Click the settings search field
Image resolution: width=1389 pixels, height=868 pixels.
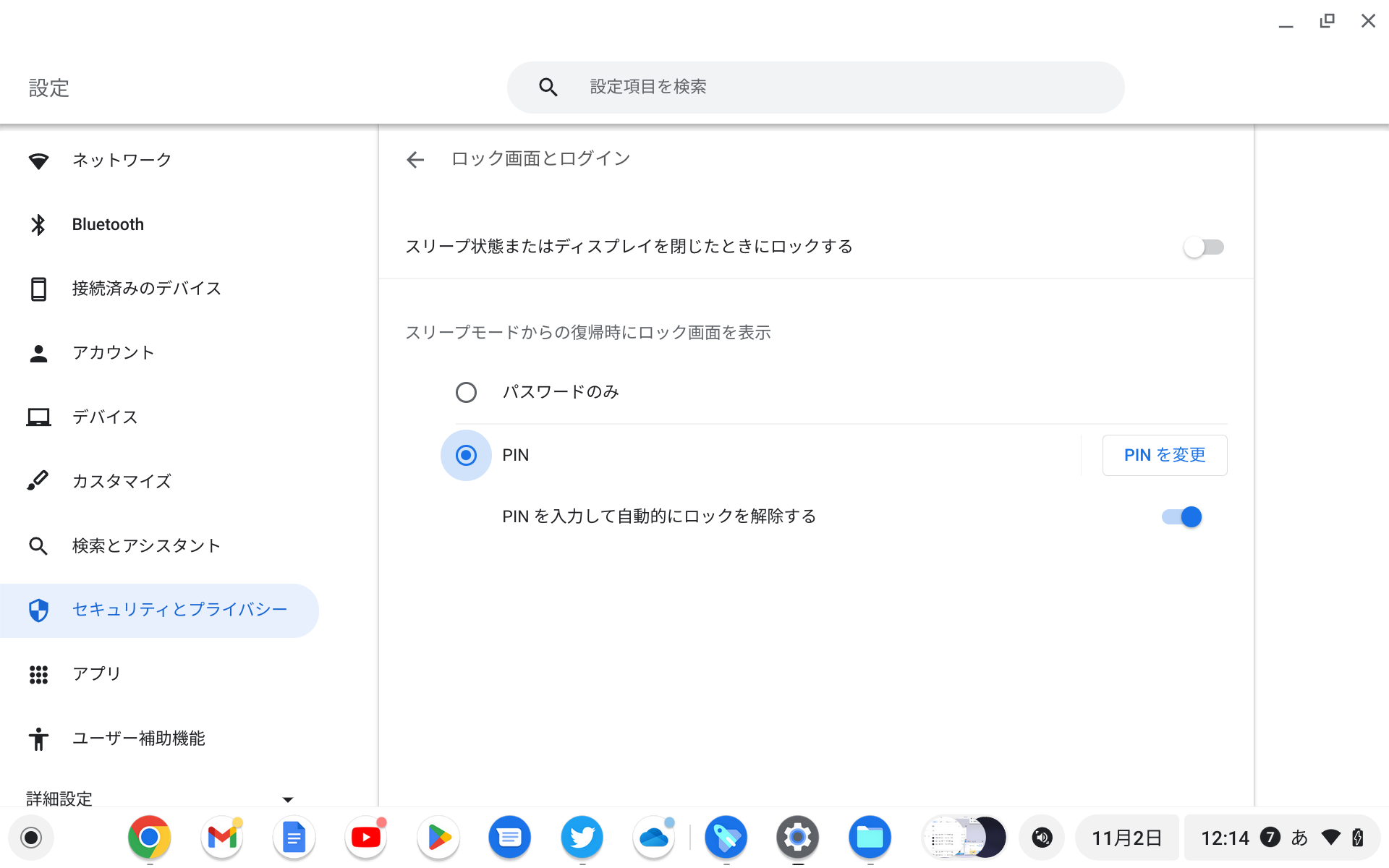coord(815,87)
